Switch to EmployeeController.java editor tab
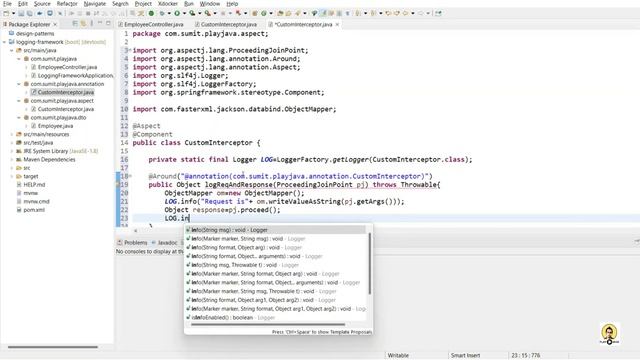Screen dimensions: 640x360 (x=151, y=24)
